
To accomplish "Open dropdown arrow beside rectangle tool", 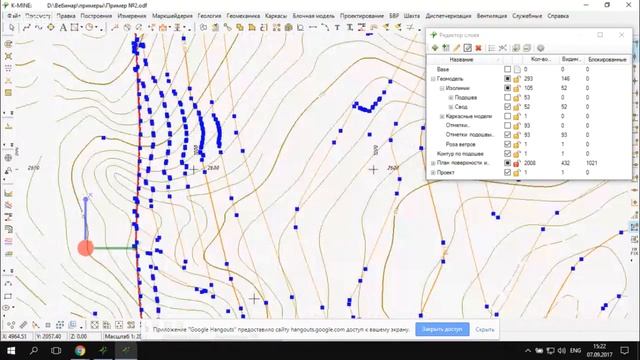I will 82,28.
